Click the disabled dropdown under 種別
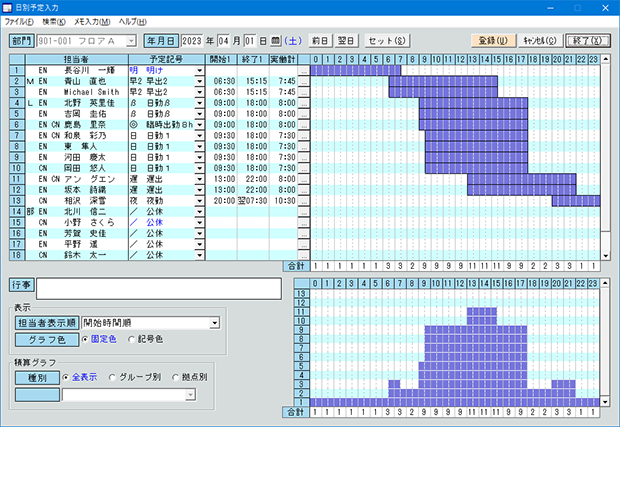 (129, 395)
